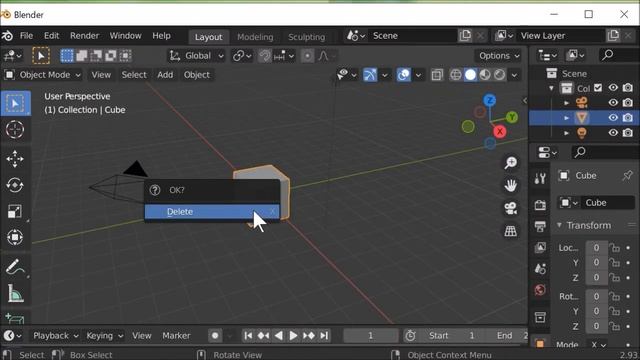This screenshot has height=360, width=640.
Task: Toggle viewport overlays display
Action: [x=404, y=75]
